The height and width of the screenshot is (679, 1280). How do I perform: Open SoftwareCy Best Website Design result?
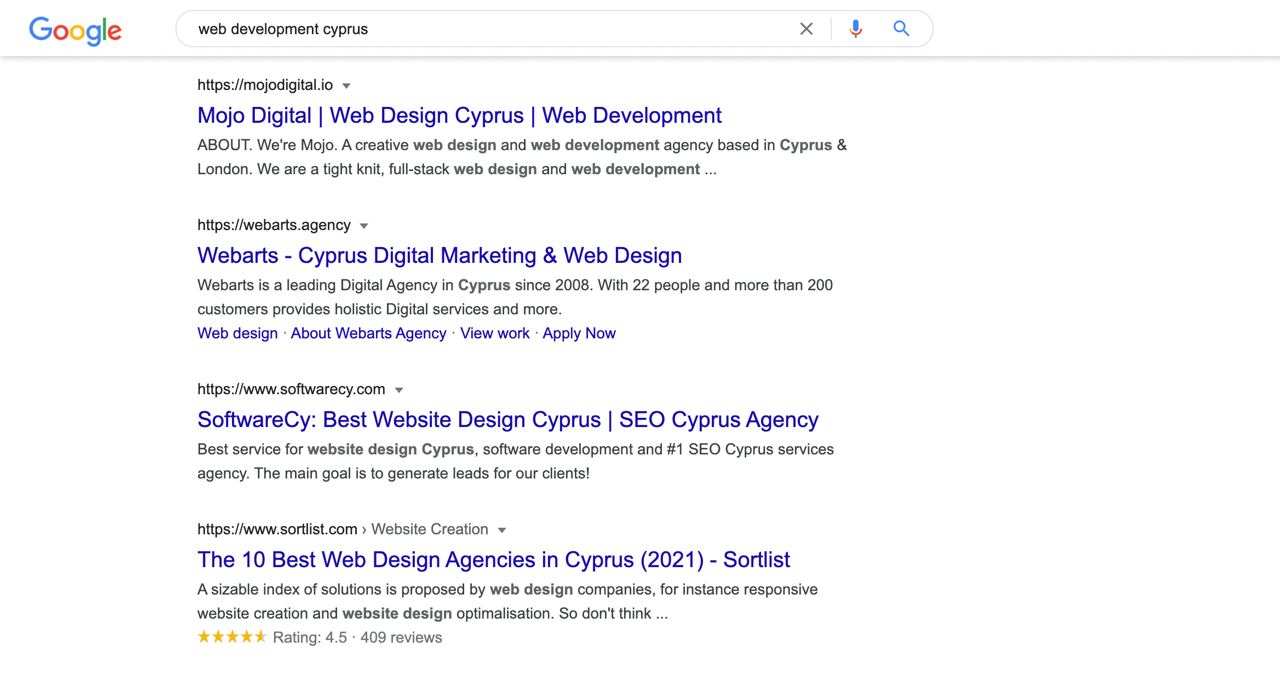508,419
